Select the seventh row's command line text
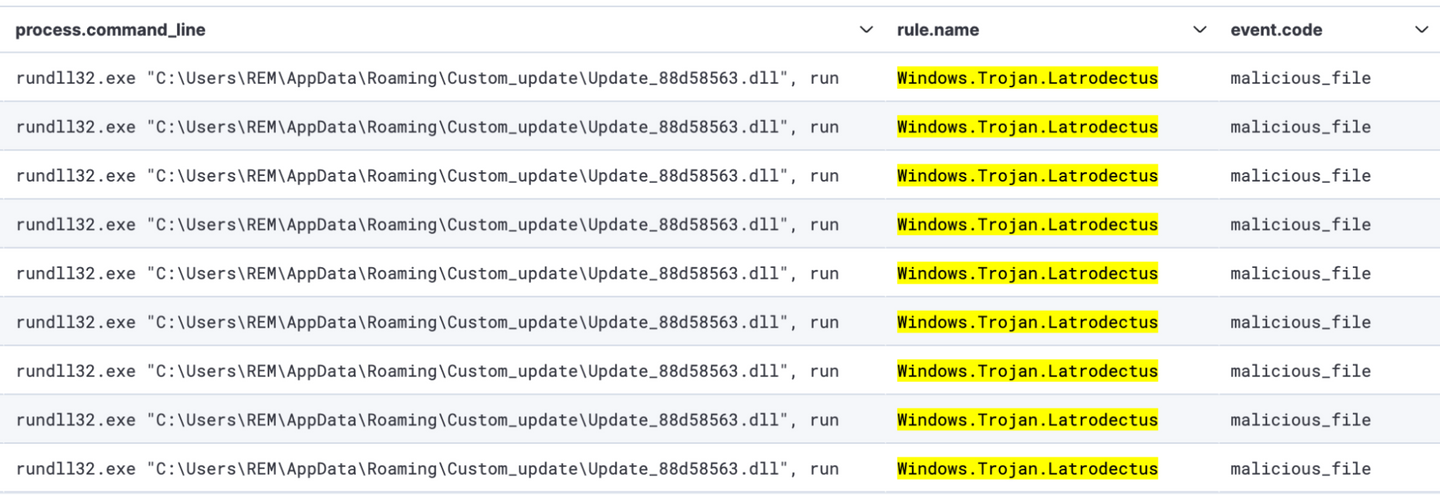The height and width of the screenshot is (495, 1440). (x=427, y=371)
